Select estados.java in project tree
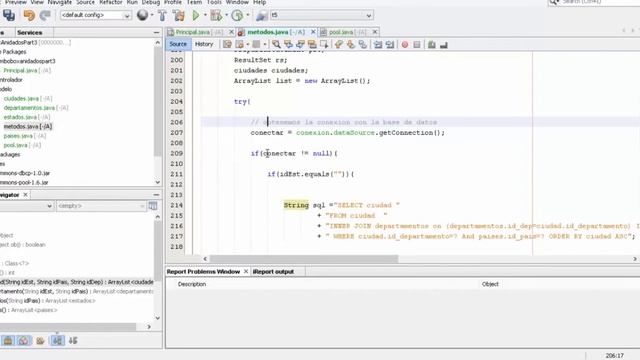 pyautogui.click(x=27, y=117)
